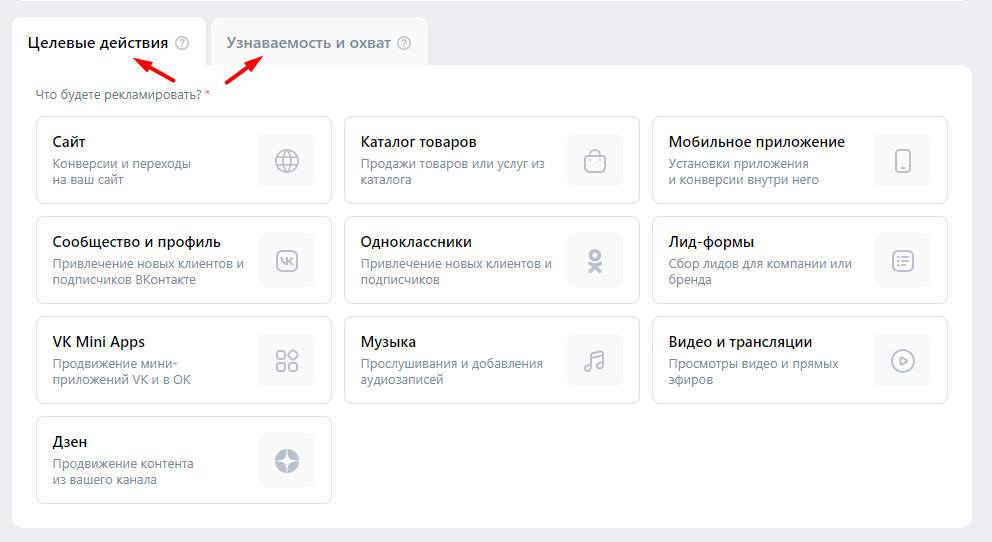Click the Одноклассники logo icon
Image resolution: width=992 pixels, height=542 pixels.
(x=595, y=261)
